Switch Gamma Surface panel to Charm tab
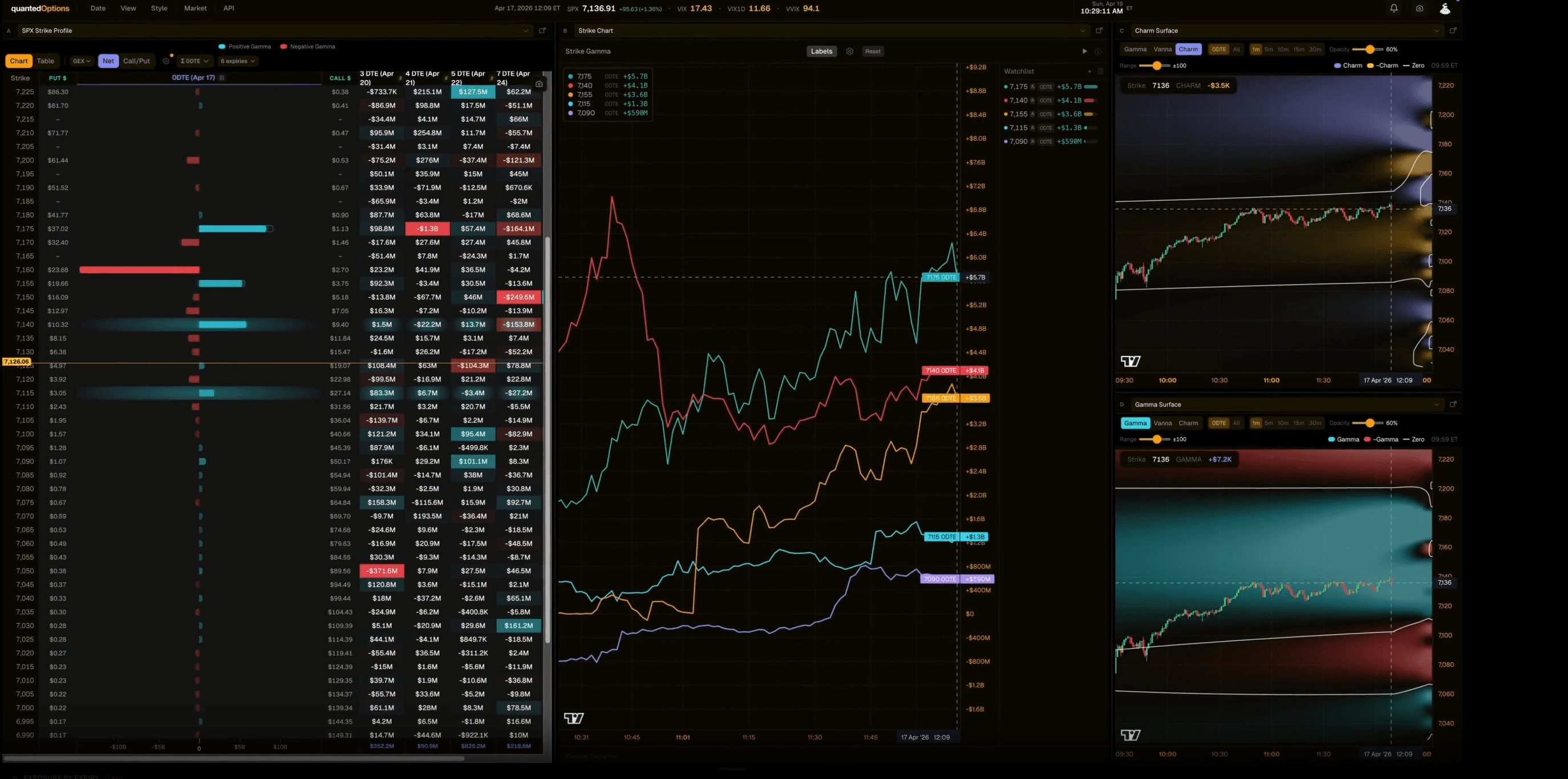 (x=1188, y=423)
